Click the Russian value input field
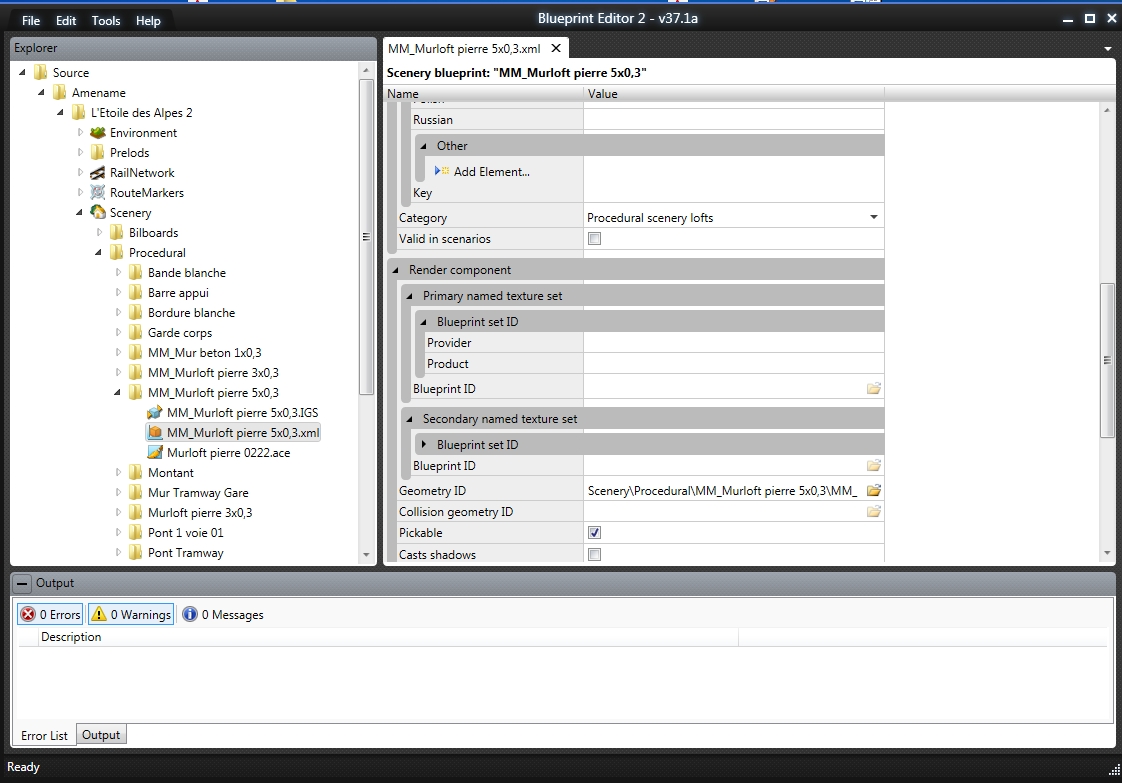 [x=734, y=120]
